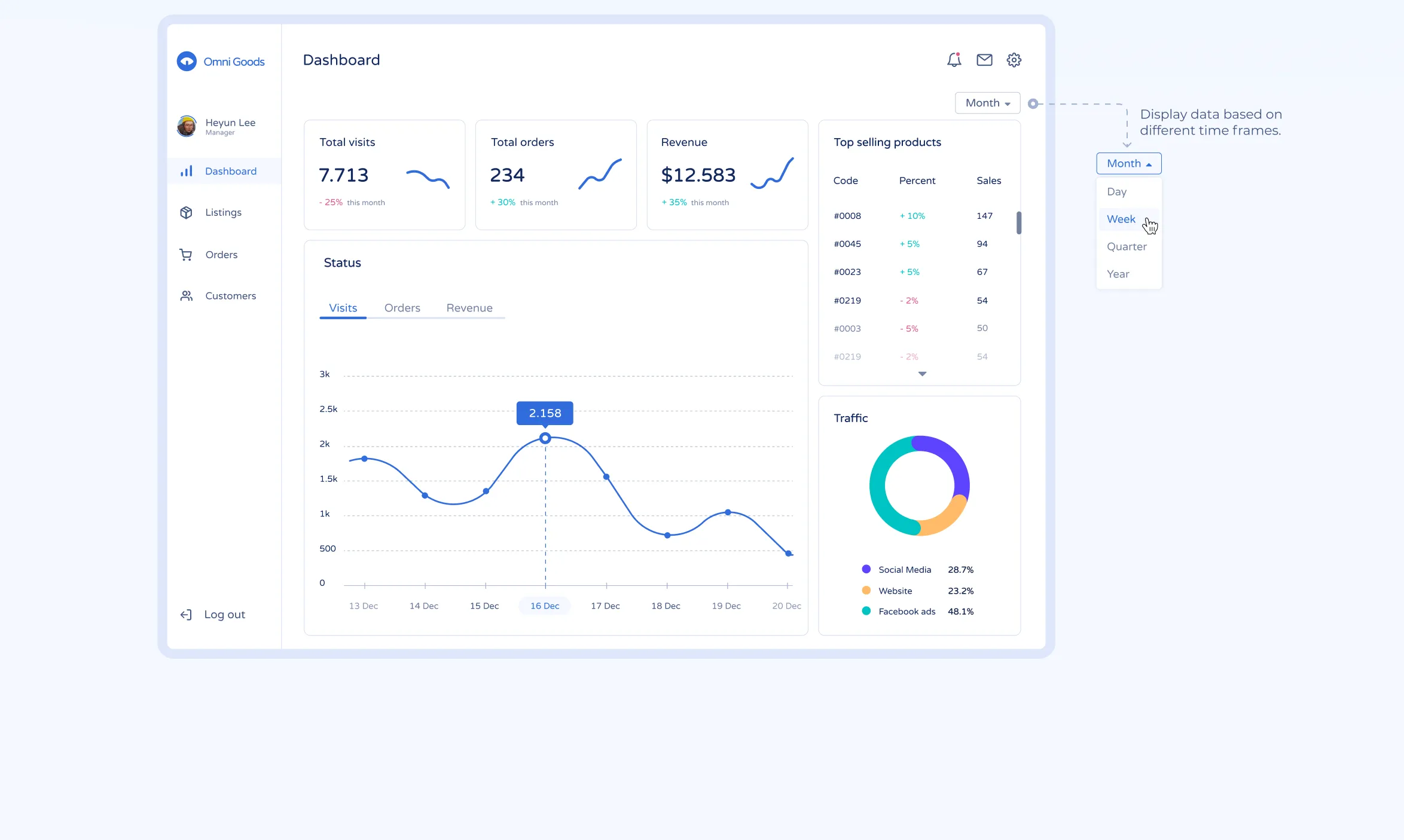Image resolution: width=1404 pixels, height=840 pixels.
Task: Select the Dashboard bar-chart icon in sidebar
Action: [x=186, y=171]
